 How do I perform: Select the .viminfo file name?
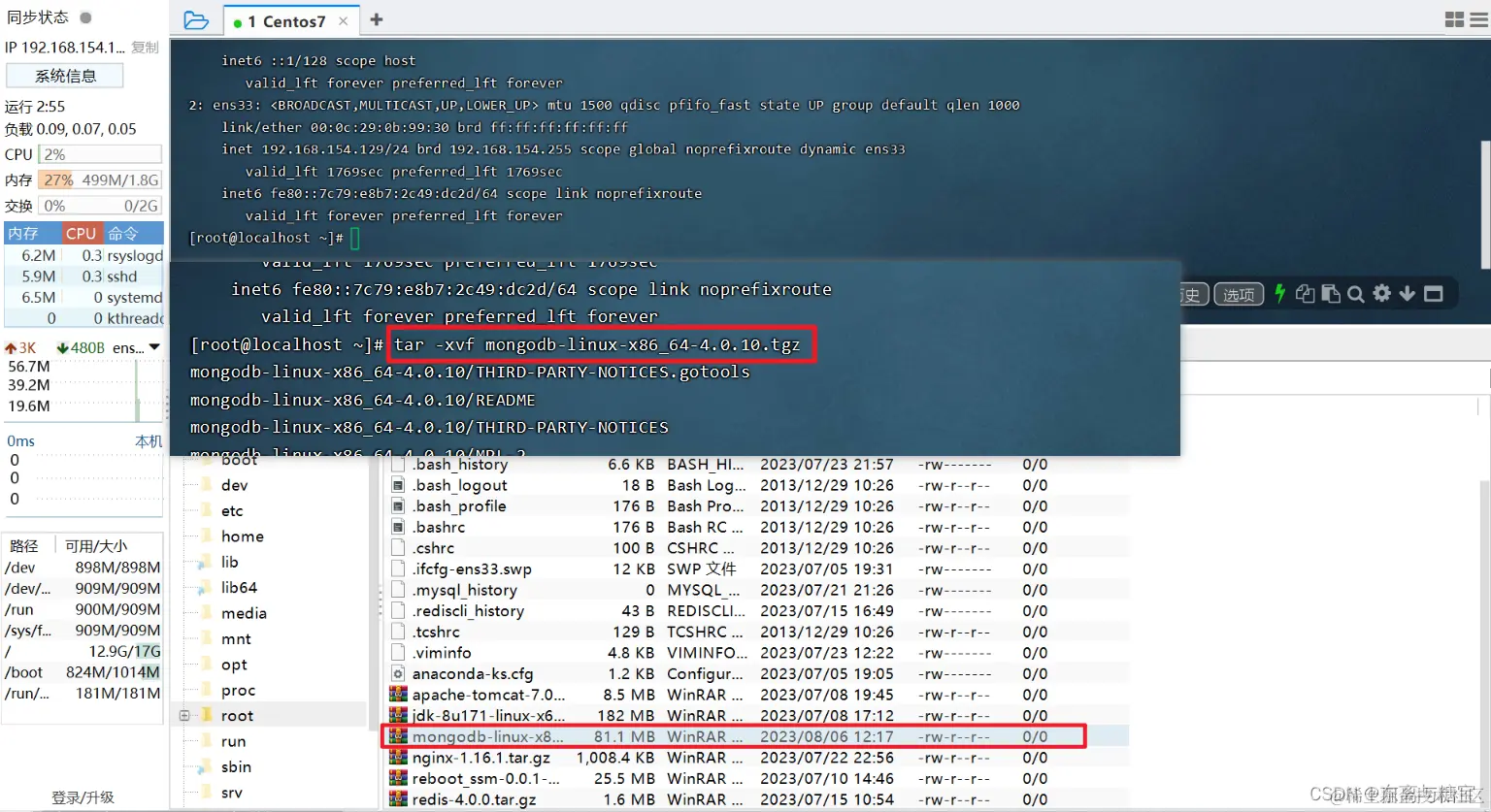click(x=442, y=653)
